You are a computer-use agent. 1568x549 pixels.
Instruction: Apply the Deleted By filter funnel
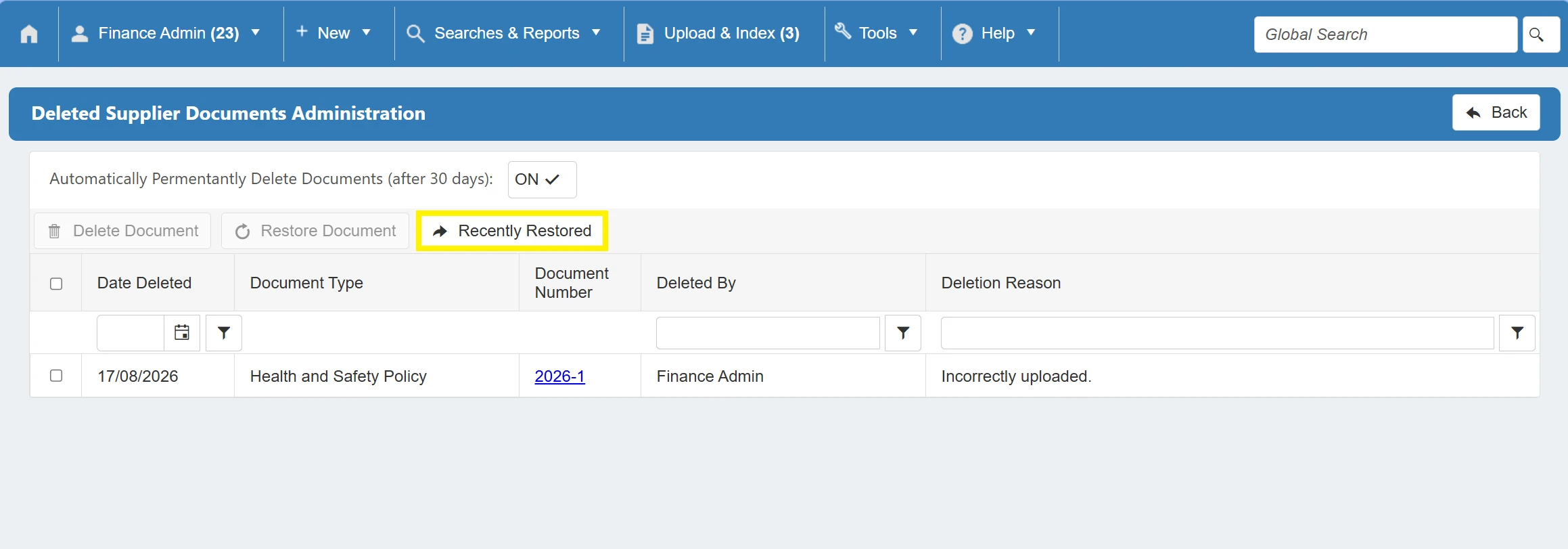pyautogui.click(x=903, y=332)
